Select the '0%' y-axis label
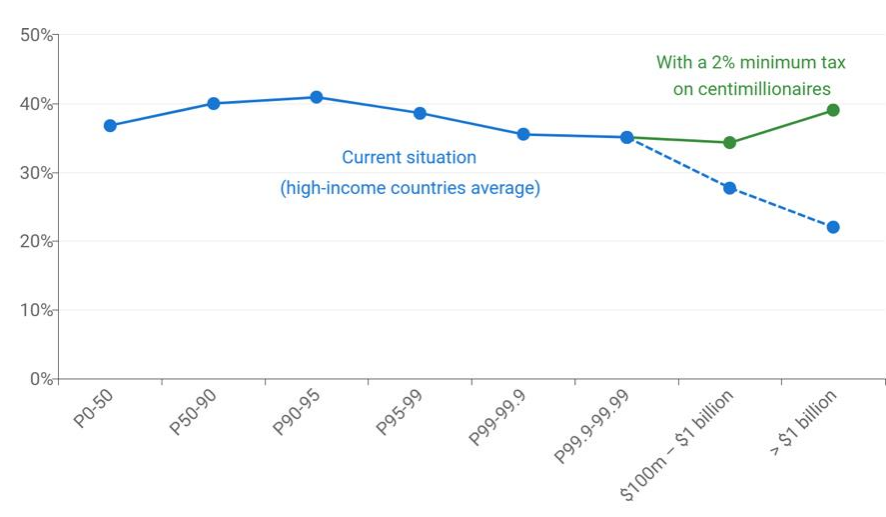The image size is (886, 517). pos(40,379)
